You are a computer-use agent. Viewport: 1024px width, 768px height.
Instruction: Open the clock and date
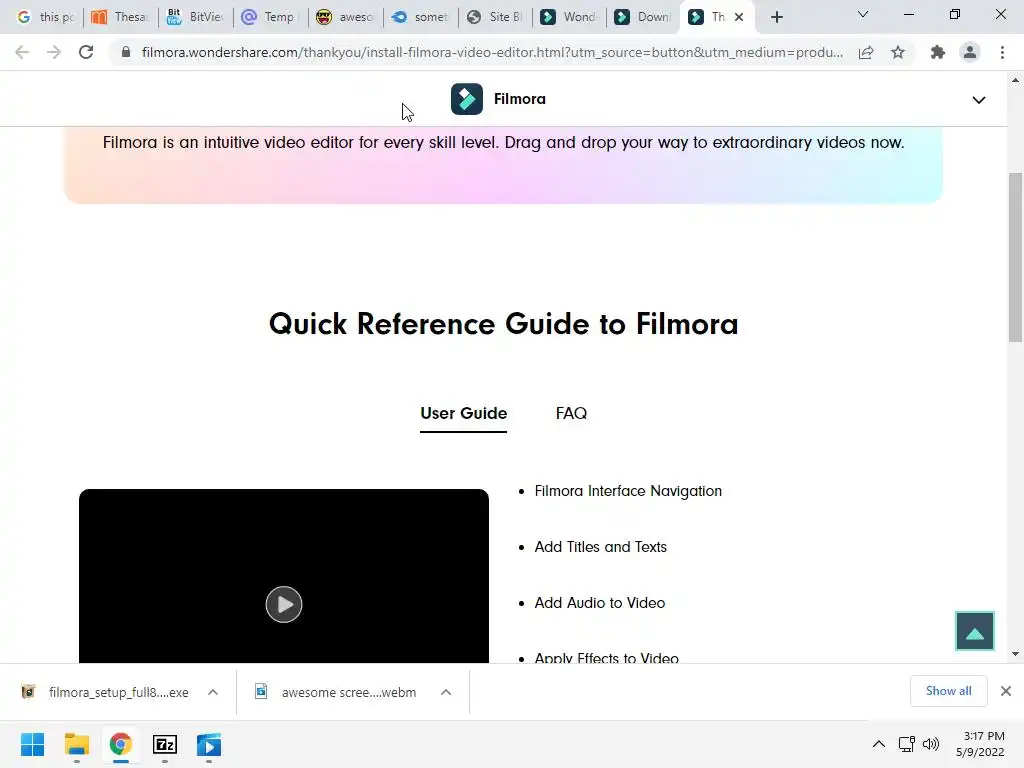980,744
